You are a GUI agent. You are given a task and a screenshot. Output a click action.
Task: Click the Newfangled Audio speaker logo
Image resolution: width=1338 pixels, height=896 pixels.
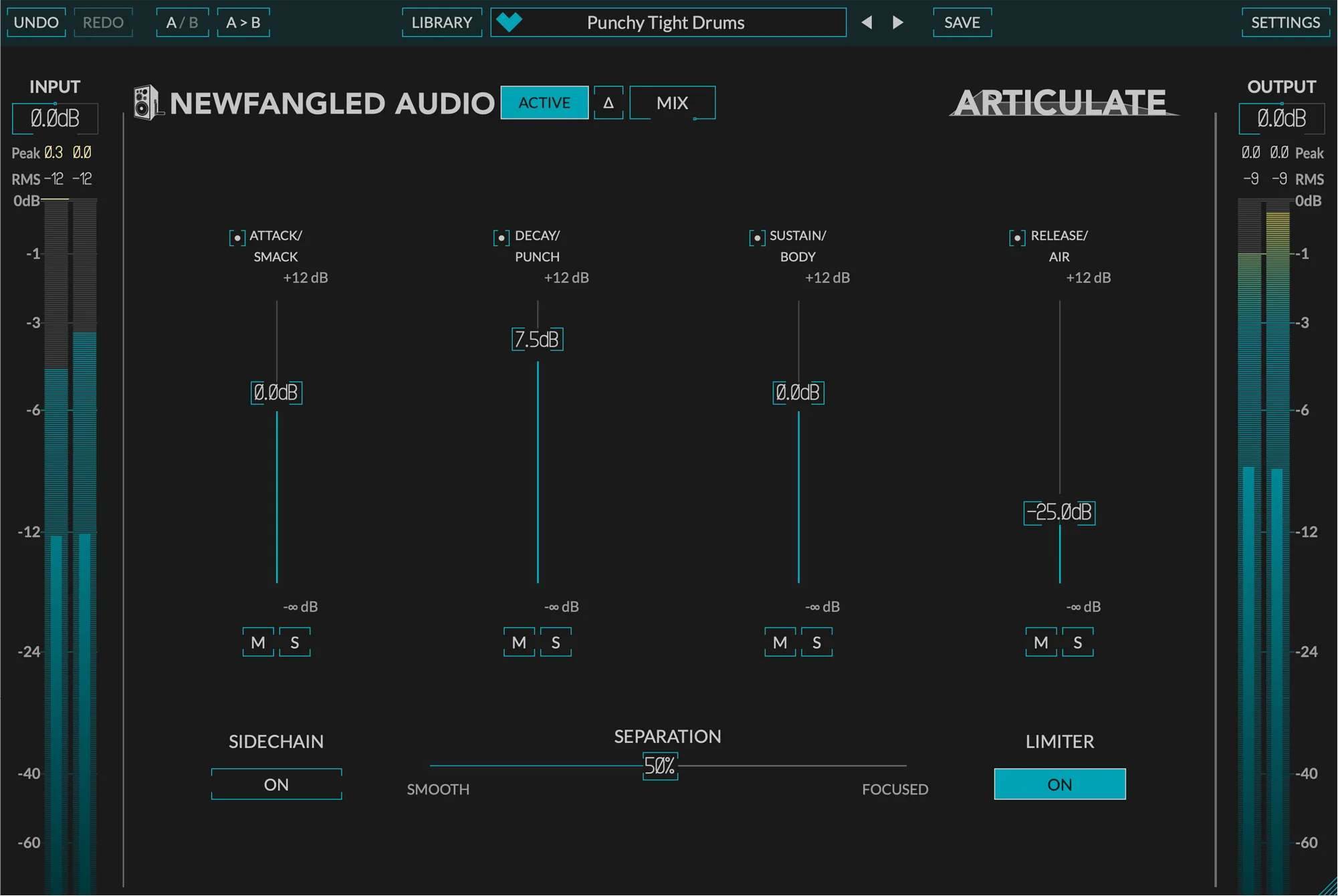coord(146,102)
